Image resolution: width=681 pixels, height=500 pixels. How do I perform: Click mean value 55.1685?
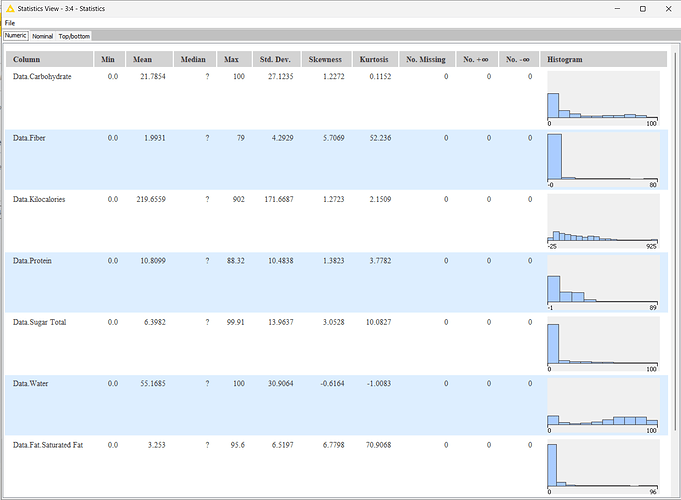(x=153, y=384)
